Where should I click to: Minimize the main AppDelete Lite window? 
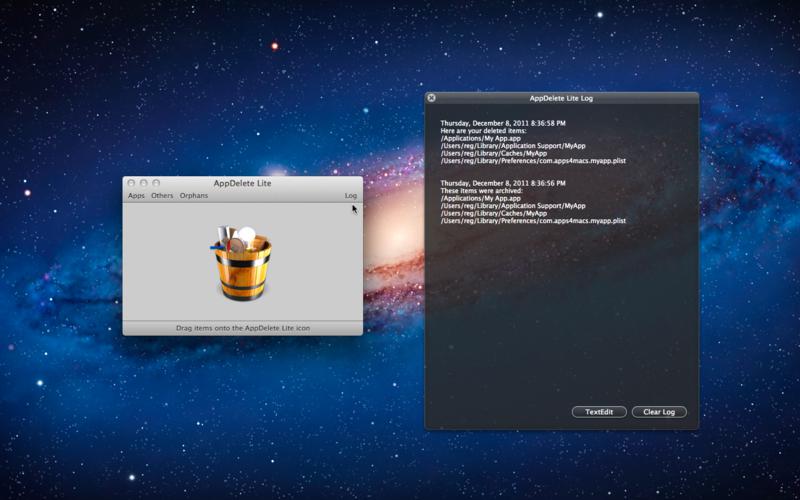143,183
